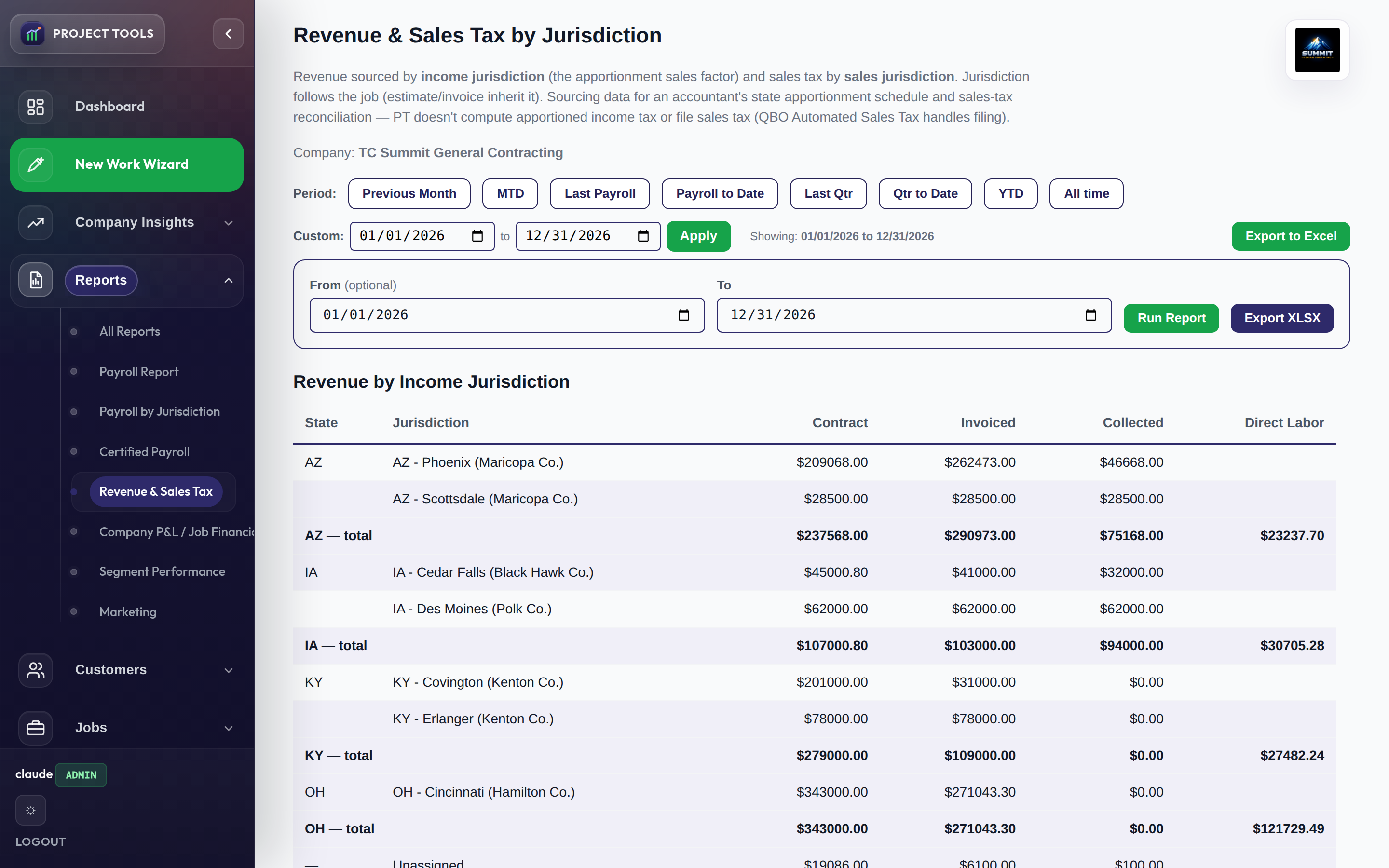This screenshot has height=868, width=1389.
Task: Focus the To date field in report box
Action: click(914, 315)
